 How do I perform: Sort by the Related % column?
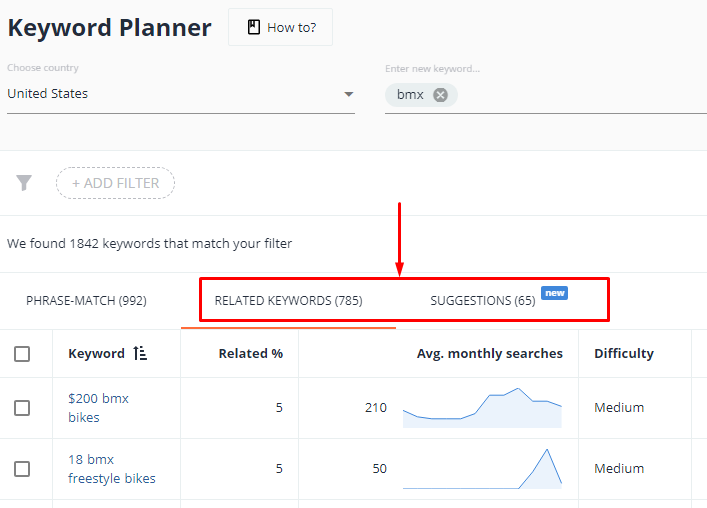click(x=251, y=353)
